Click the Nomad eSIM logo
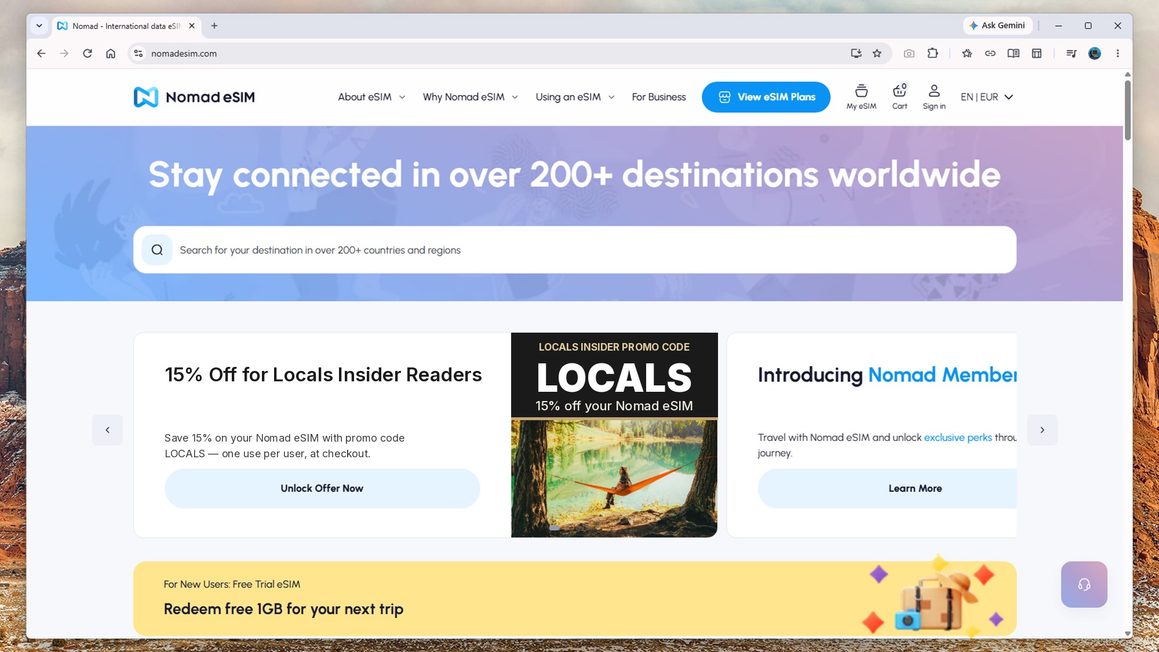The image size is (1159, 652). (194, 97)
